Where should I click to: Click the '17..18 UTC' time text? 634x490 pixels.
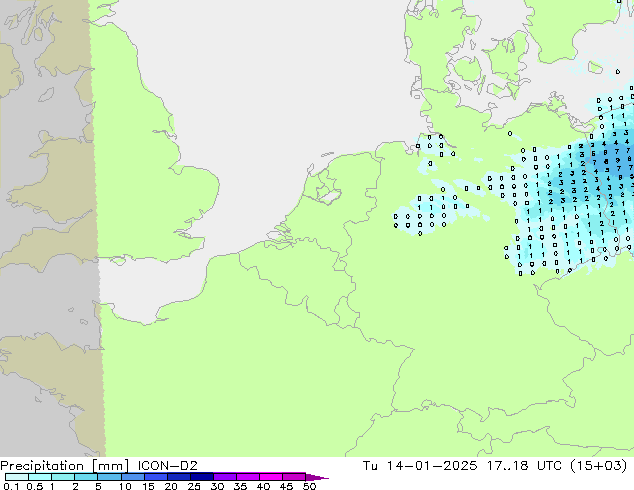524,466
